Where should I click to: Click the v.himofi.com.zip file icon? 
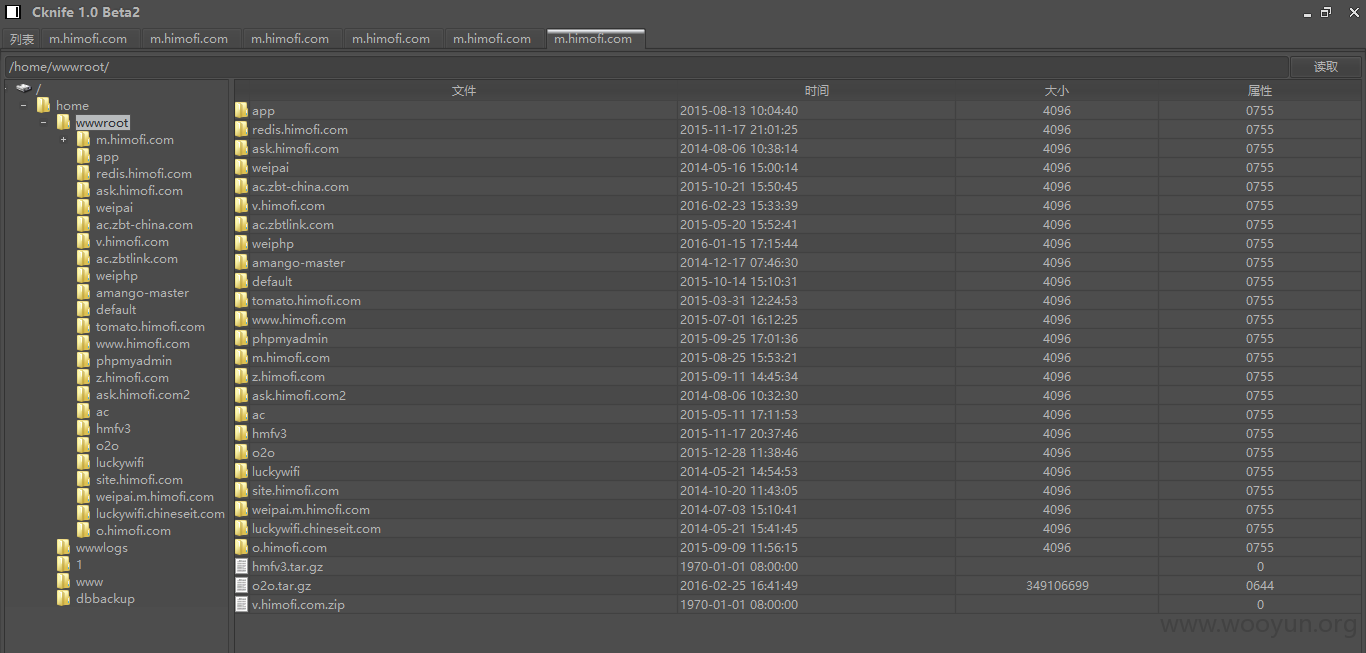click(x=241, y=604)
